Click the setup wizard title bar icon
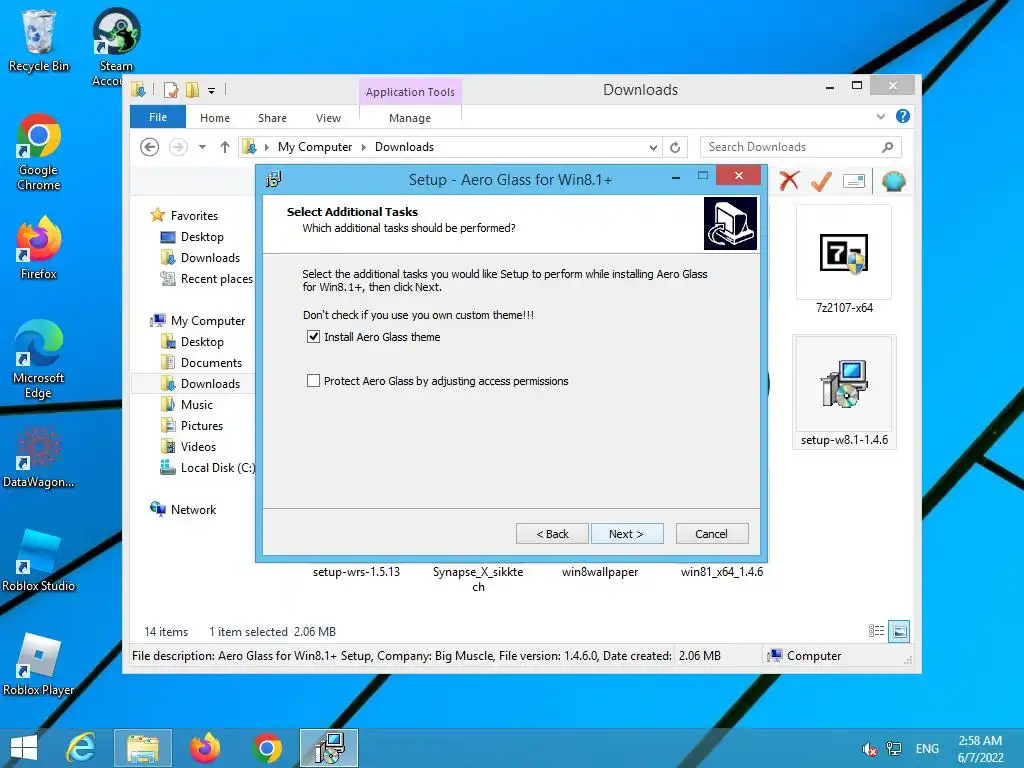Image resolution: width=1024 pixels, height=768 pixels. click(274, 179)
